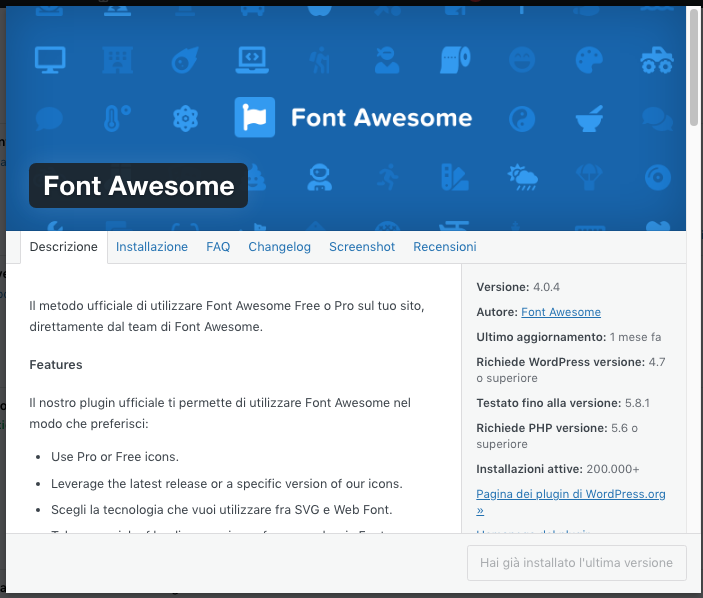The height and width of the screenshot is (598, 703).
Task: Click the speech bubble icon in banner
Action: (x=49, y=118)
